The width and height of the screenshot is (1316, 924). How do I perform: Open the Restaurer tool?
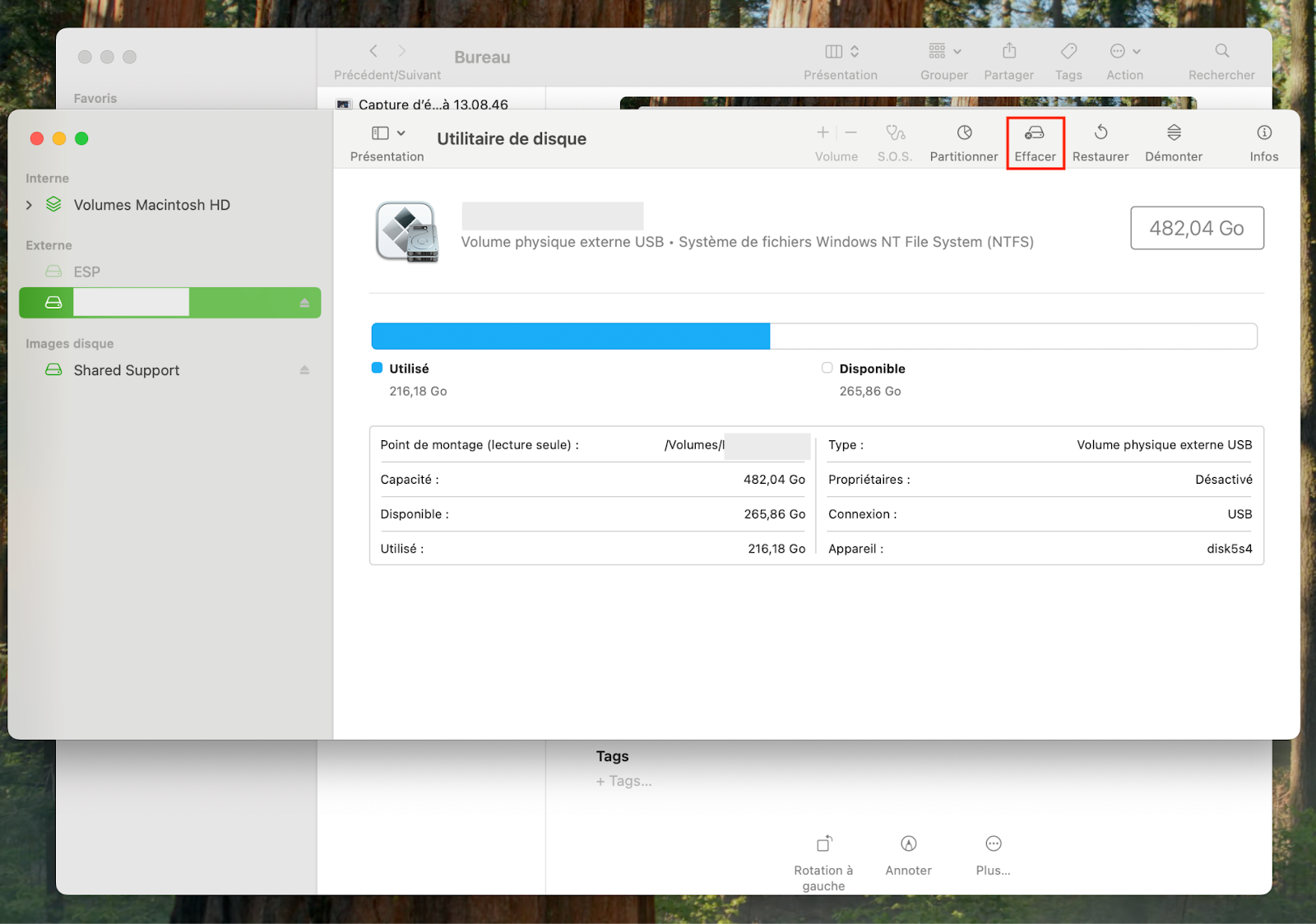pos(1100,140)
